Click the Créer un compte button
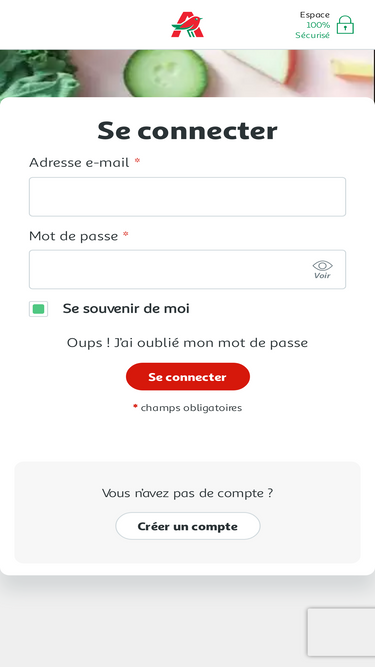Screen dimensions: 375x667 click(188, 526)
